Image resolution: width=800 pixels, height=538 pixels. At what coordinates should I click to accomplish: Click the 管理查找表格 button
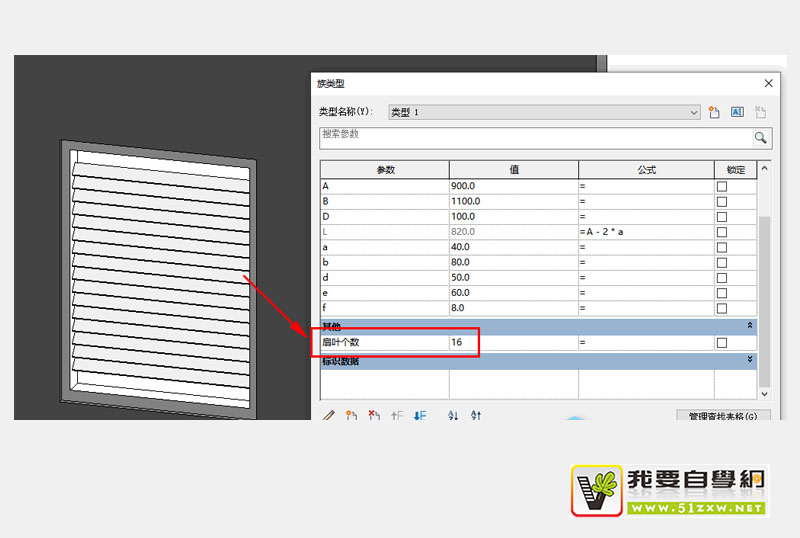point(723,415)
